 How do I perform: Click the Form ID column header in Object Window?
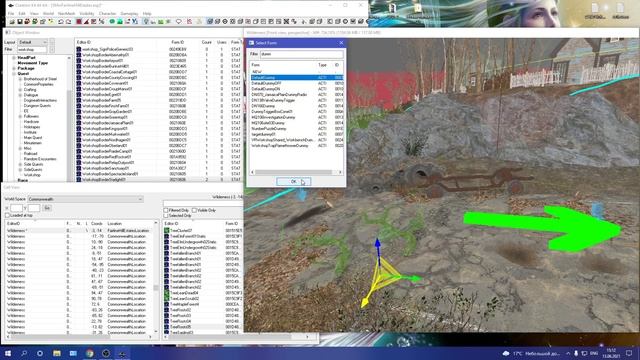pos(178,42)
